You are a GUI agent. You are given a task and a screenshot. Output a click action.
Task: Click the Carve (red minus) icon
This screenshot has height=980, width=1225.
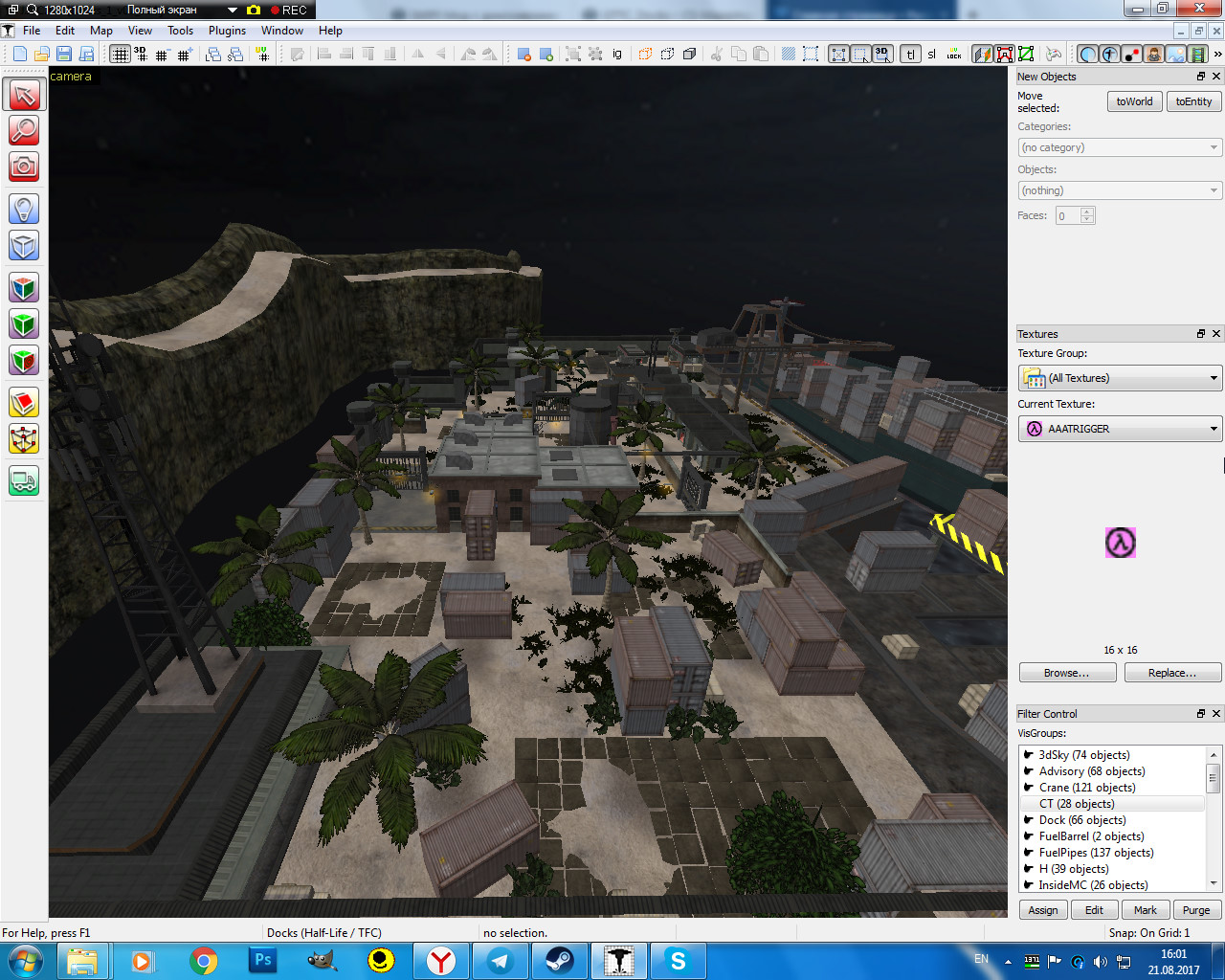pyautogui.click(x=524, y=54)
